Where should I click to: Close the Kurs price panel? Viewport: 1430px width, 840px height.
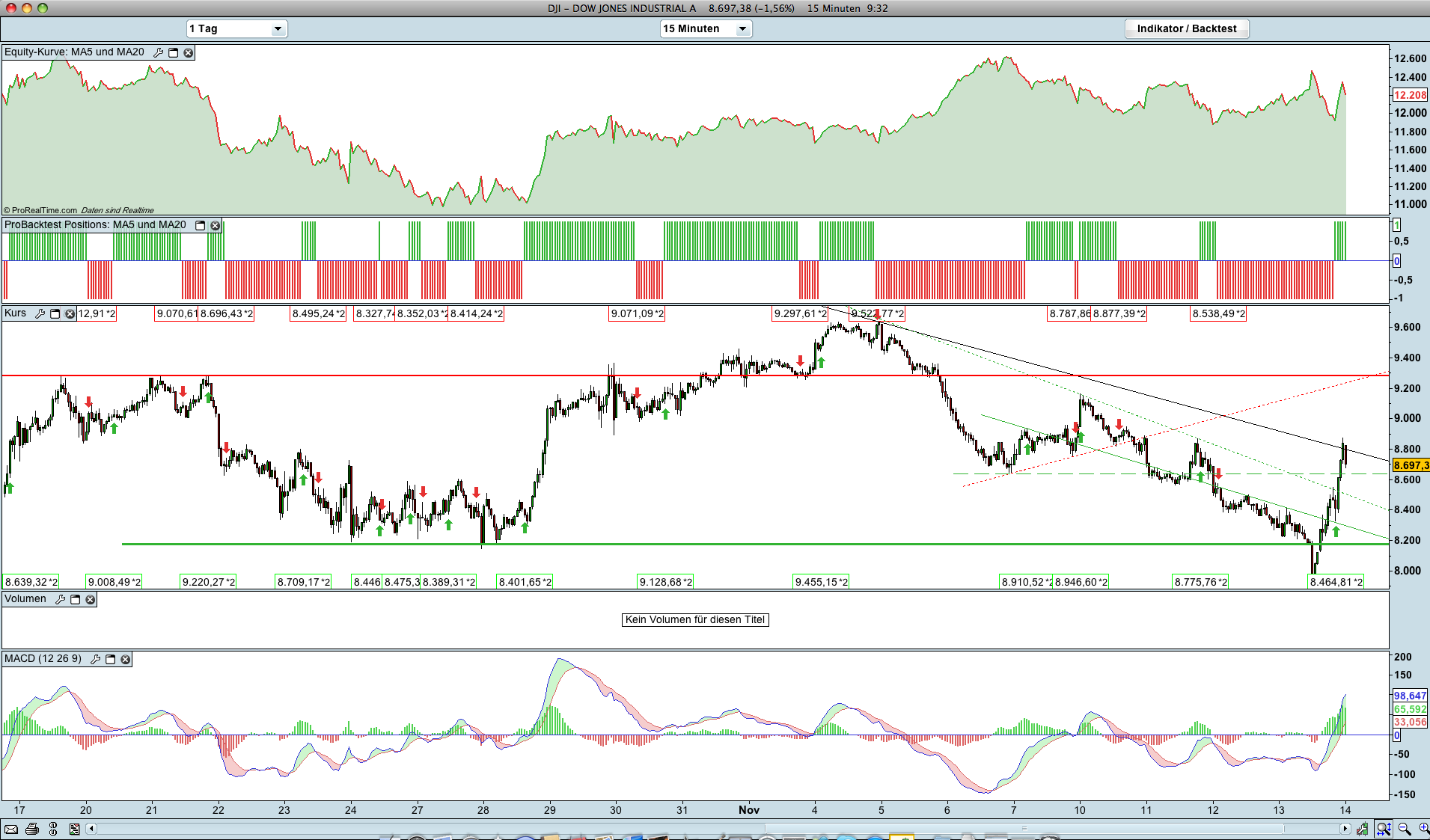tap(70, 313)
